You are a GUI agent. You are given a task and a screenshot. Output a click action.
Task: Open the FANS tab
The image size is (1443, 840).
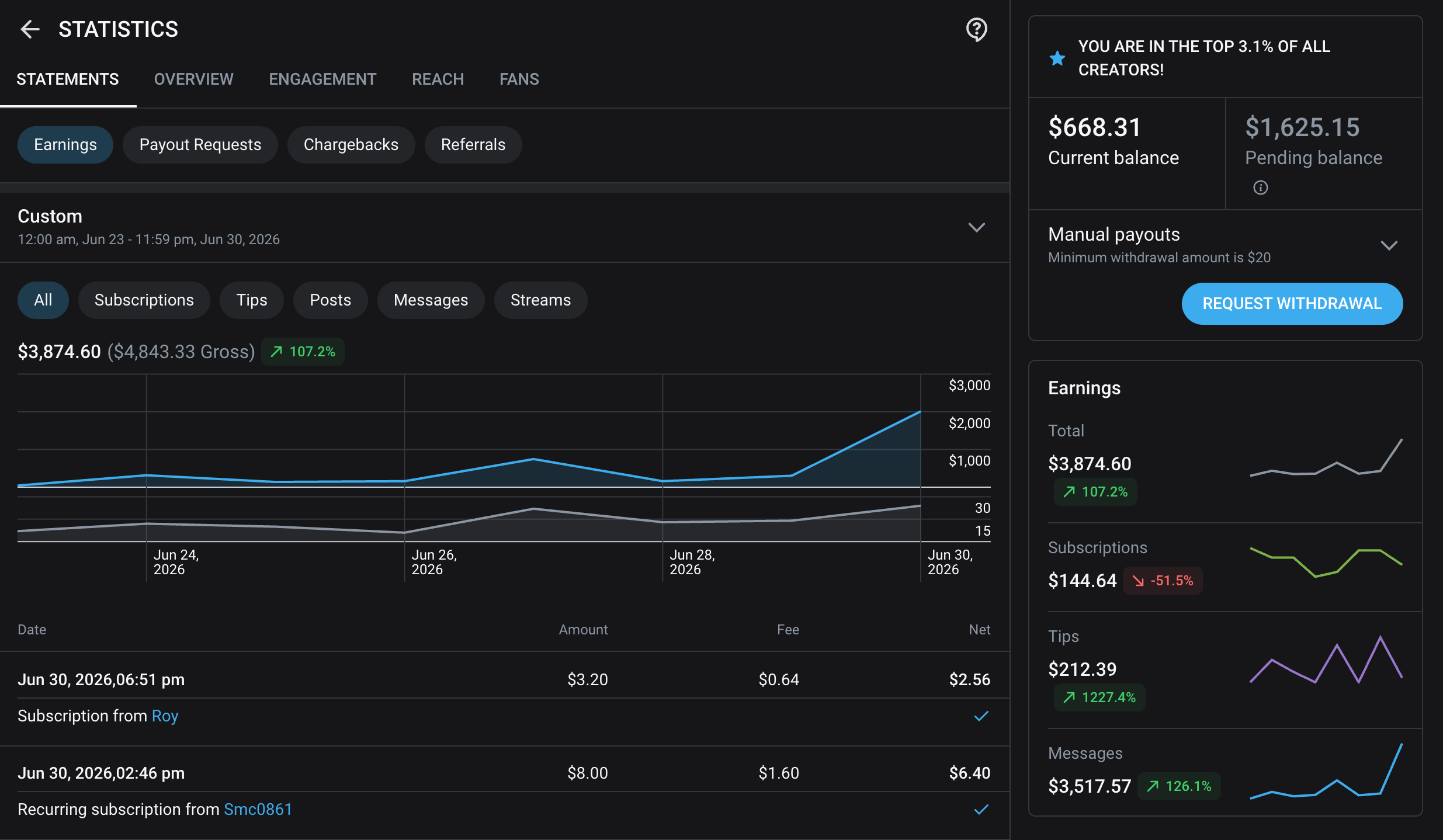point(519,79)
